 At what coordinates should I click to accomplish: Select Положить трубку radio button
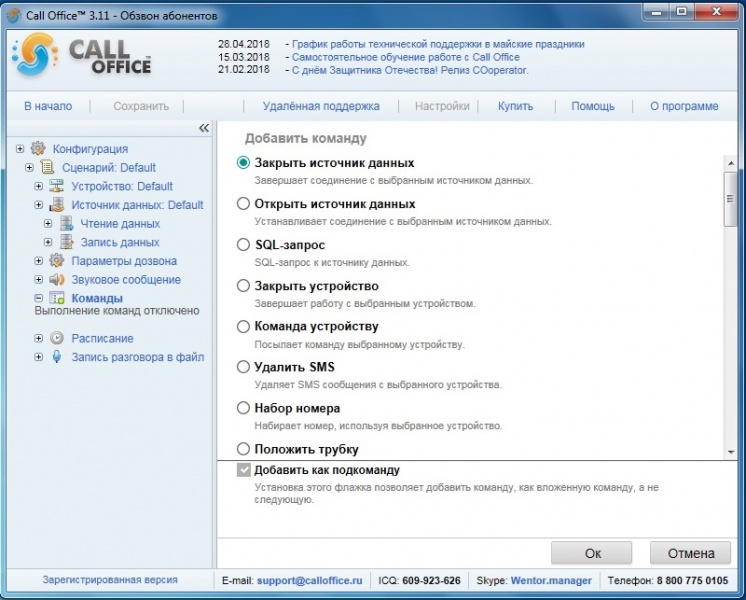pos(243,449)
